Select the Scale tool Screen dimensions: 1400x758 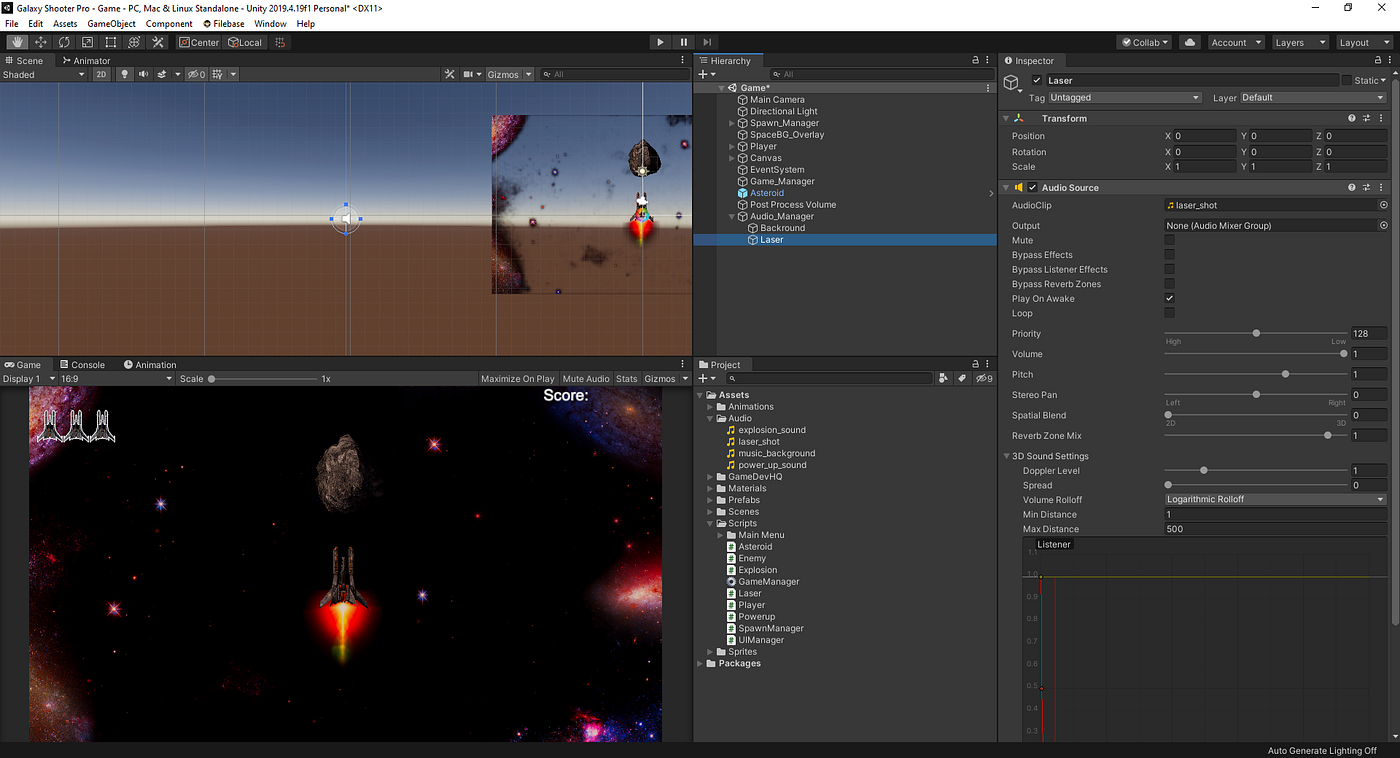tap(87, 42)
